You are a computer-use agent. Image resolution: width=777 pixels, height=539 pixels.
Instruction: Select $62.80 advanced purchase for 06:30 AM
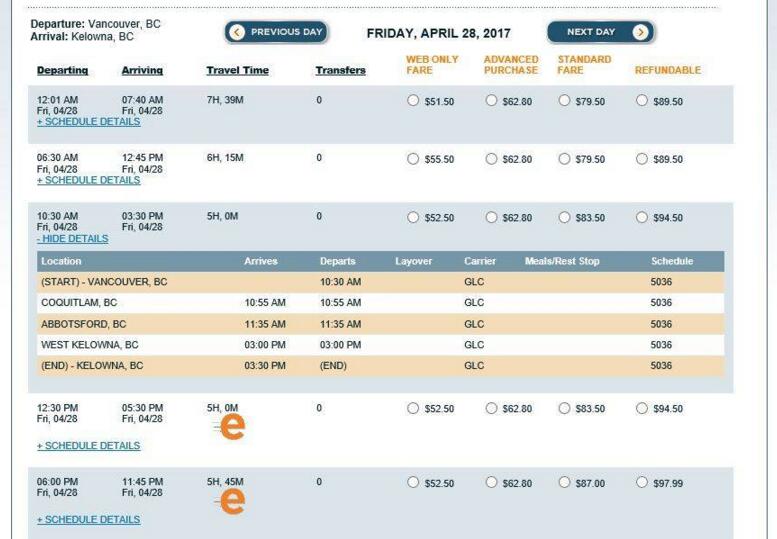pyautogui.click(x=491, y=159)
